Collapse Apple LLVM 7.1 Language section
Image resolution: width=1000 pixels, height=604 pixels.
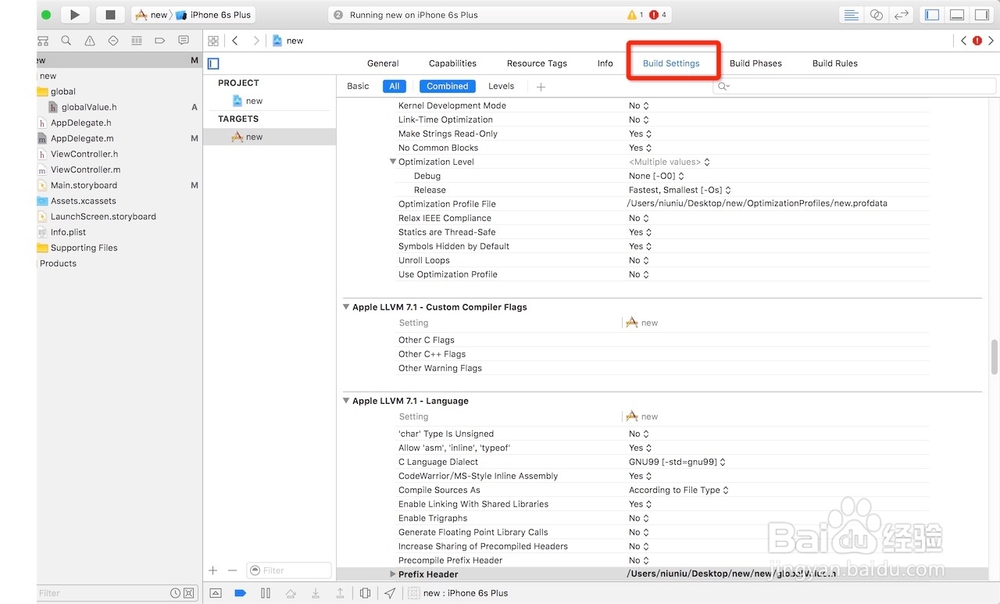tap(346, 401)
